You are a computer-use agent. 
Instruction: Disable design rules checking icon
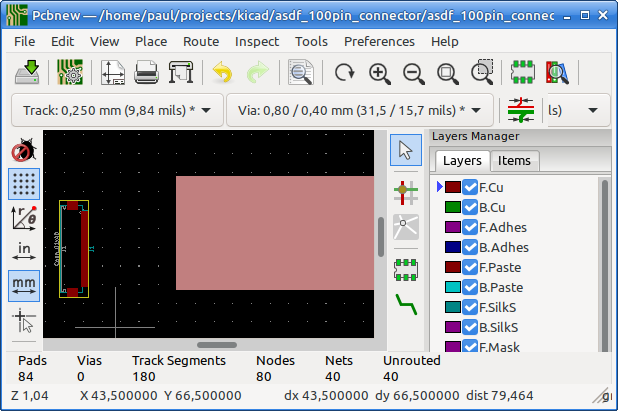tap(24, 150)
